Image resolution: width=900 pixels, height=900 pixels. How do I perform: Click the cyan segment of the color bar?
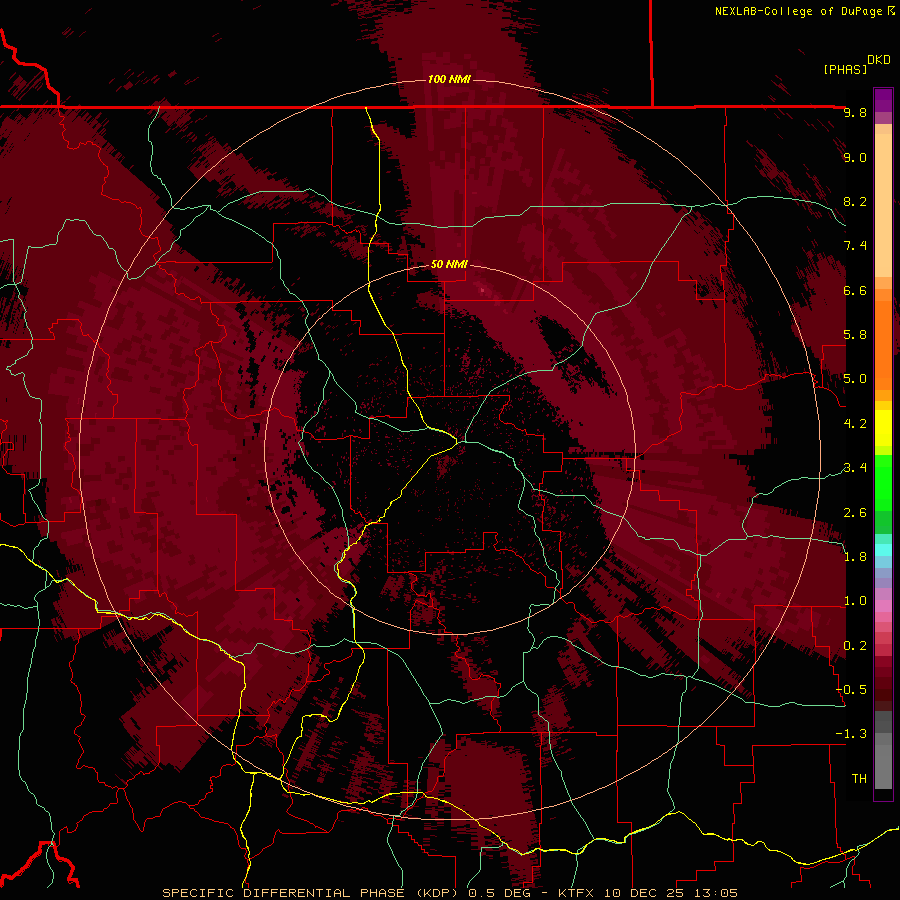click(883, 550)
